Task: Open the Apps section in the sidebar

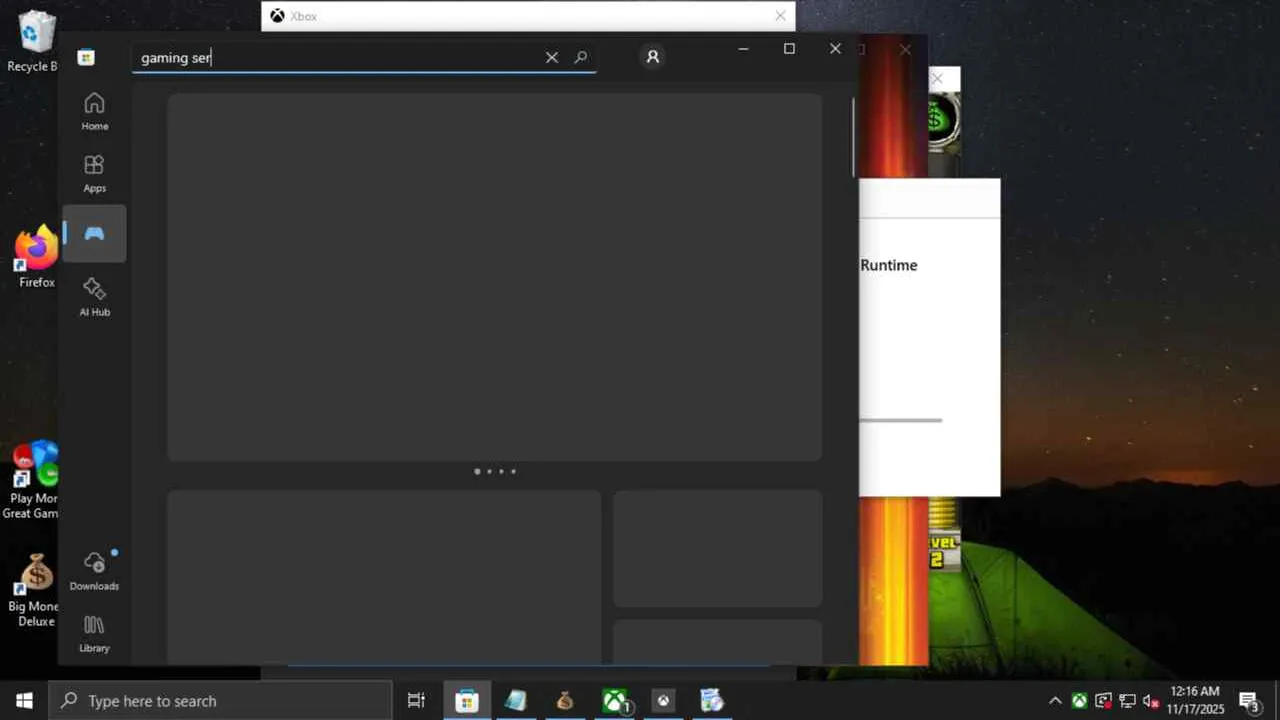Action: (94, 174)
